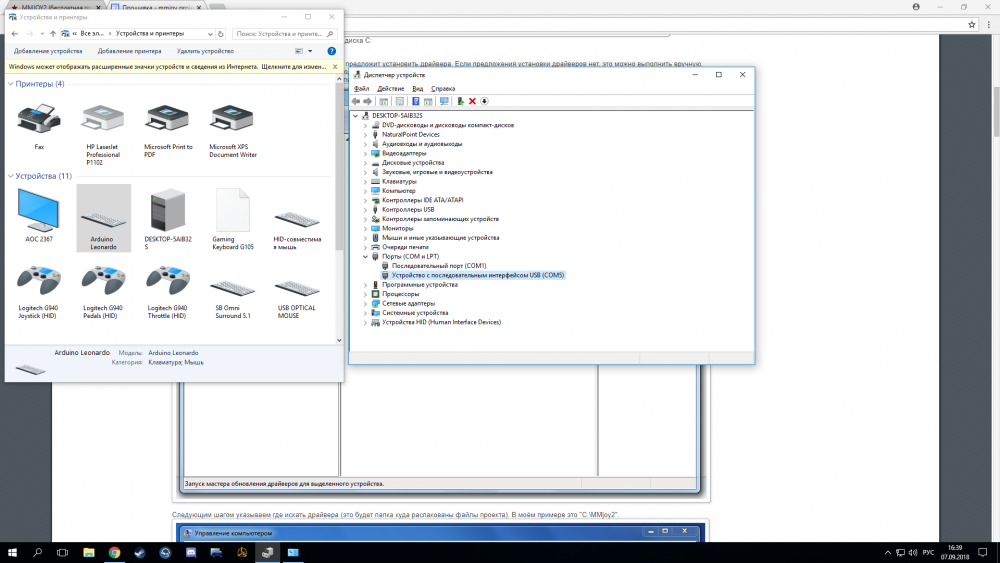Select USB serial device (COM5) entry
The image size is (1000, 563).
point(478,275)
